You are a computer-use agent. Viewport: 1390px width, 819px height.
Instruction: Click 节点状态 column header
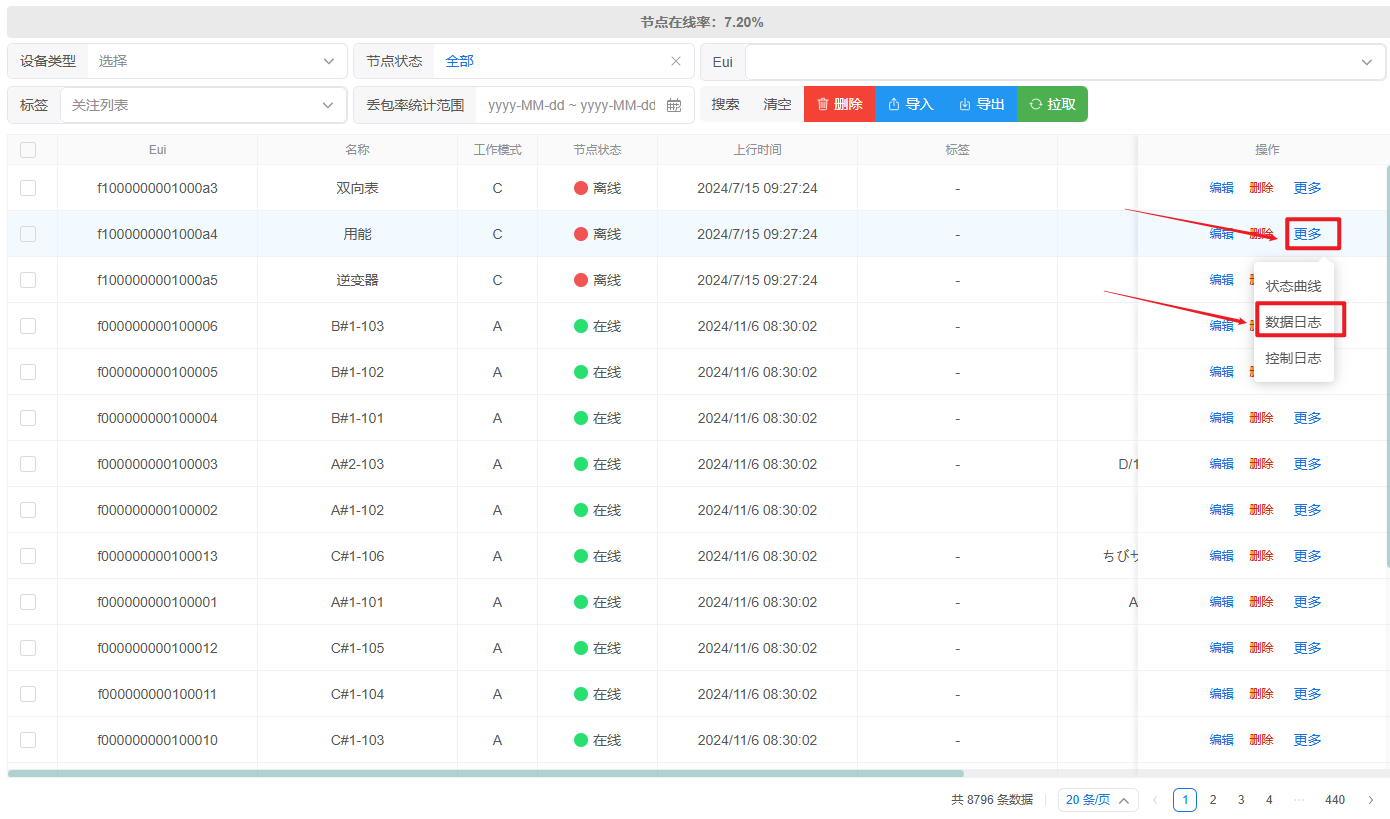597,150
